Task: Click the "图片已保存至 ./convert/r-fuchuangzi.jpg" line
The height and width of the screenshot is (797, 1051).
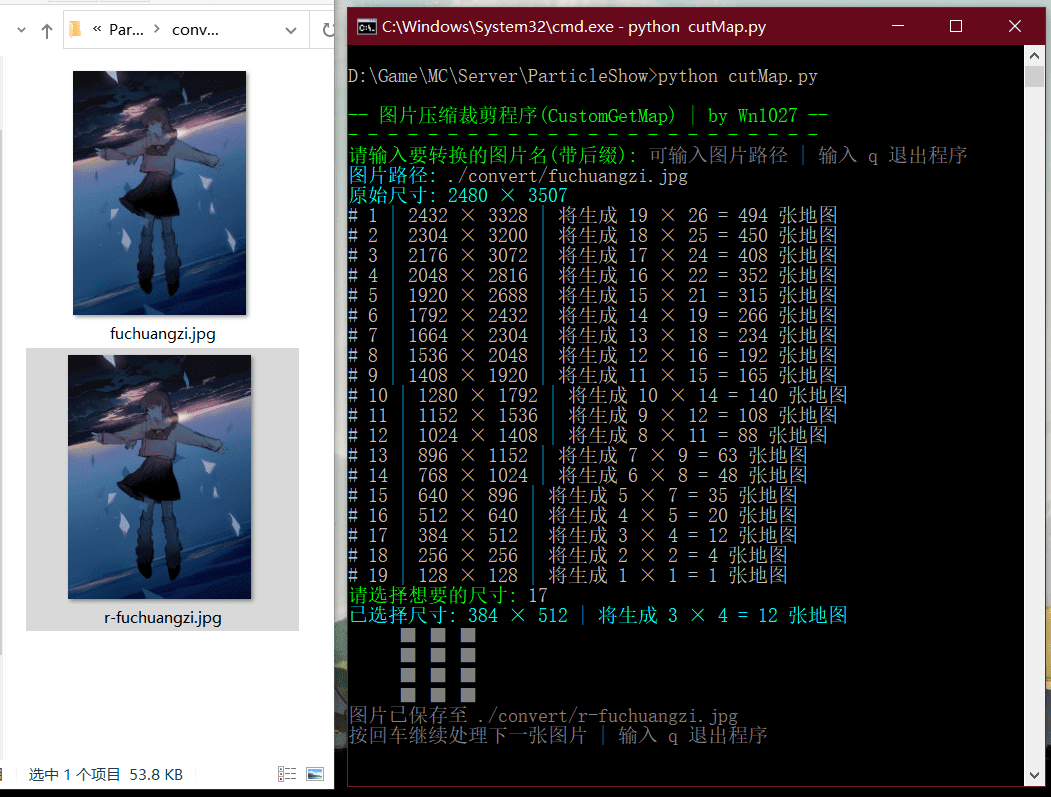Action: pos(544,716)
